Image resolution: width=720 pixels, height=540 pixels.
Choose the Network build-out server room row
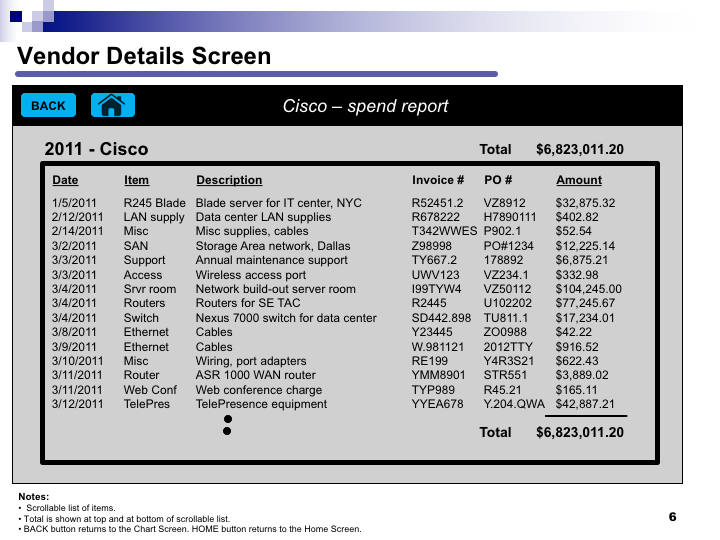tap(275, 289)
